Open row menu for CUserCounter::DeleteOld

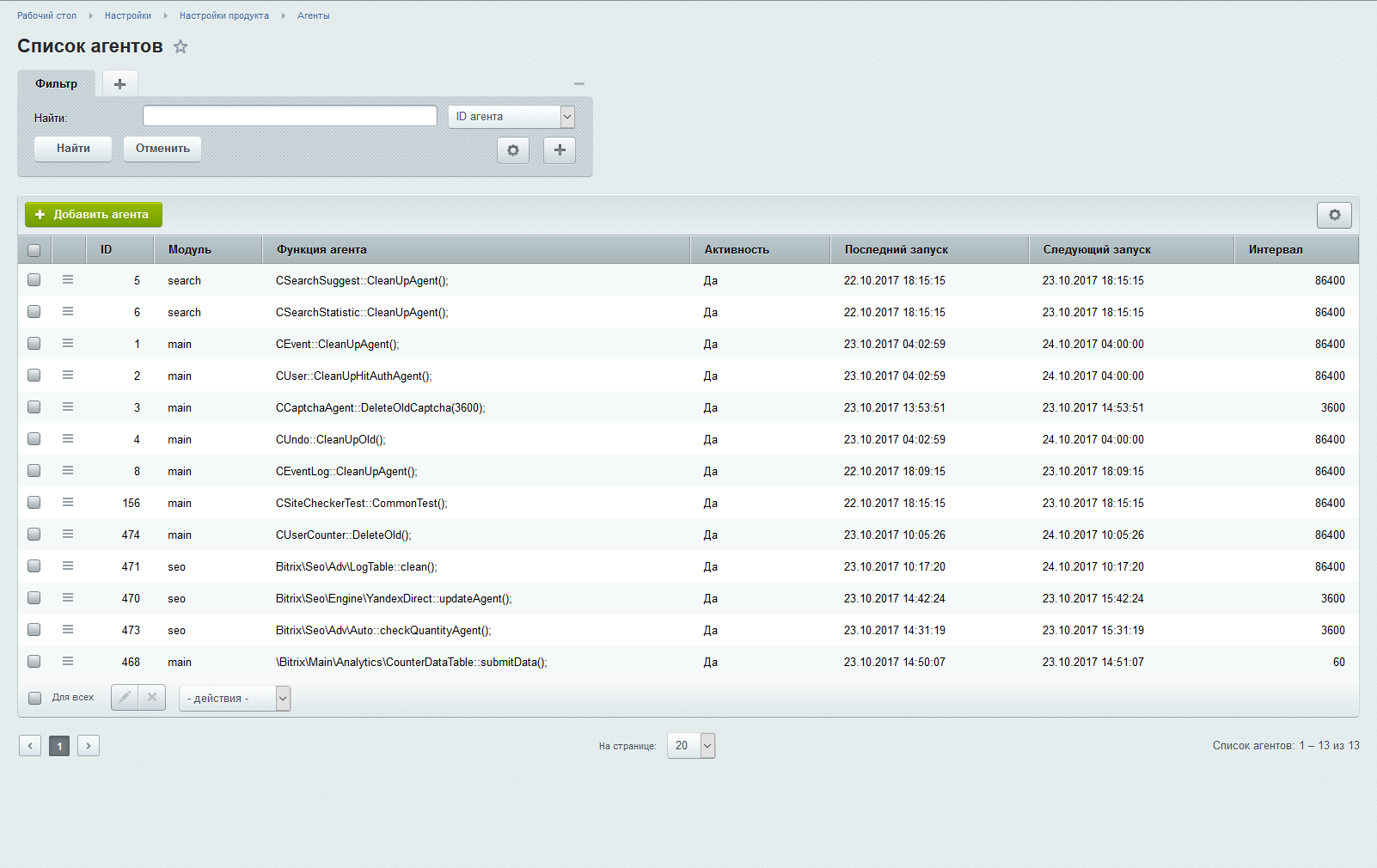click(68, 535)
